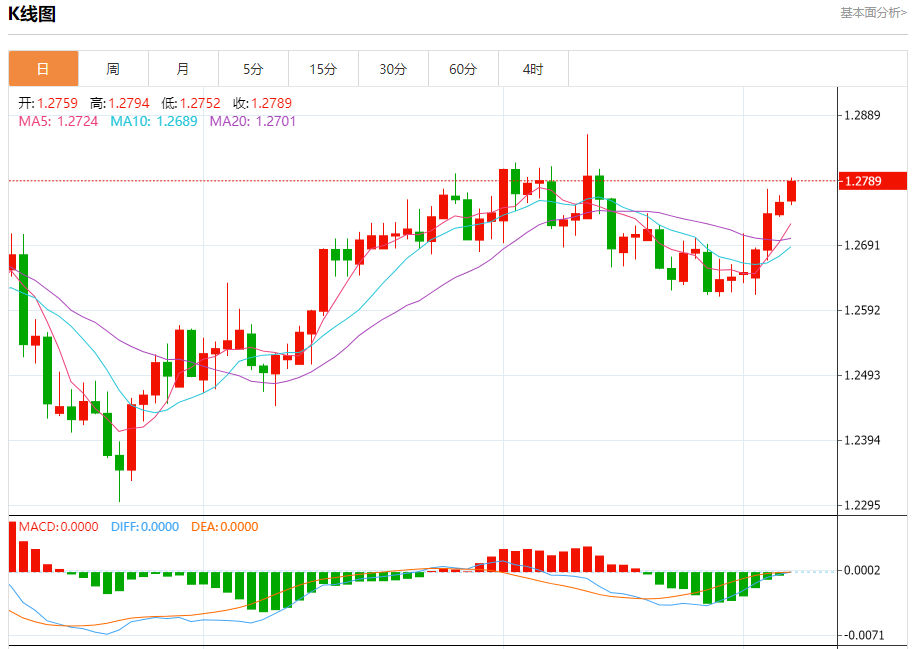This screenshot has width=913, height=649.
Task: Click the MA5: 1.2724 indicator label
Action: pyautogui.click(x=58, y=121)
